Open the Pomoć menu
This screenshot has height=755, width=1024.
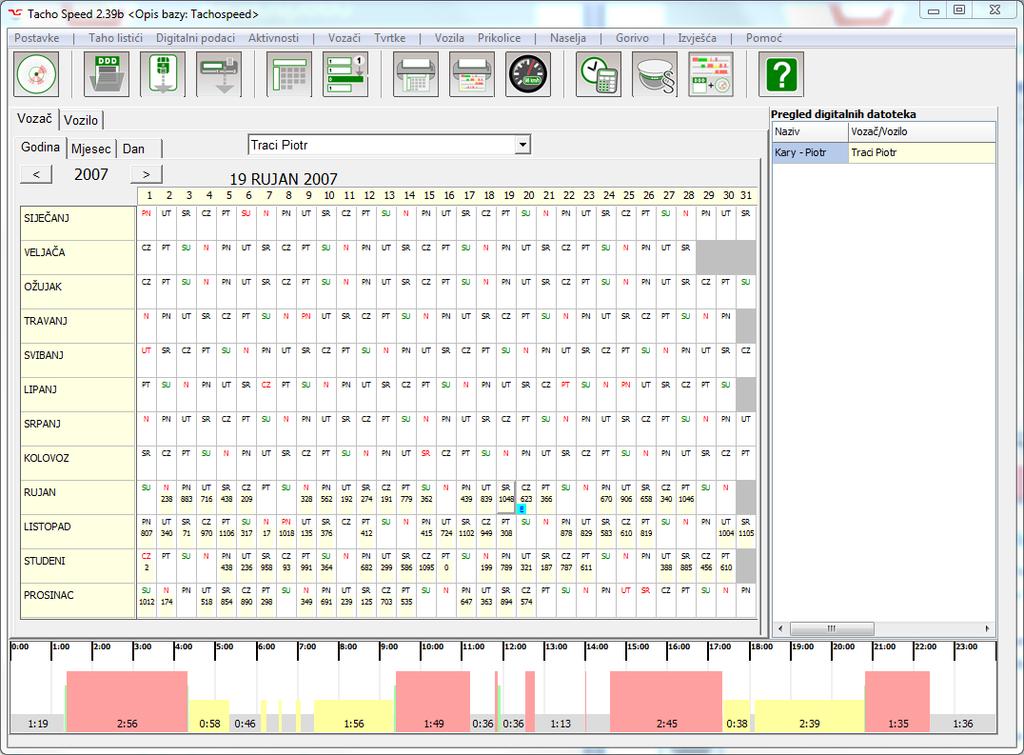coord(763,38)
